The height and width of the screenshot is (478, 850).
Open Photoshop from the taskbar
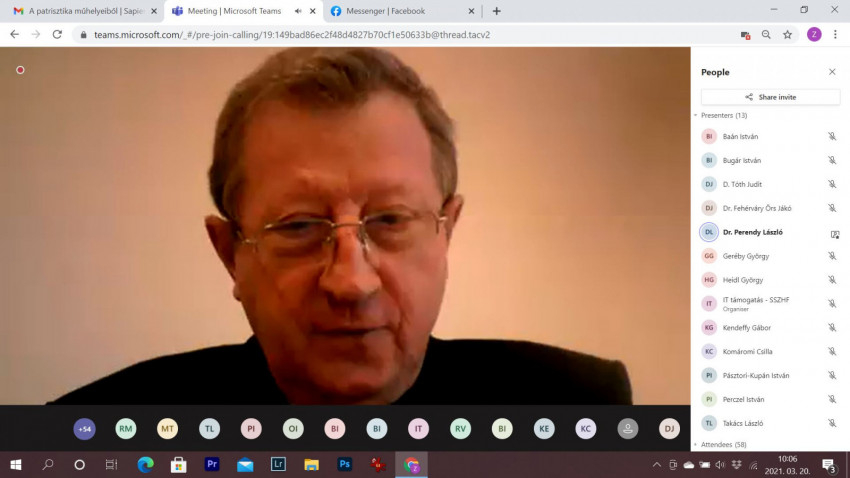point(344,465)
